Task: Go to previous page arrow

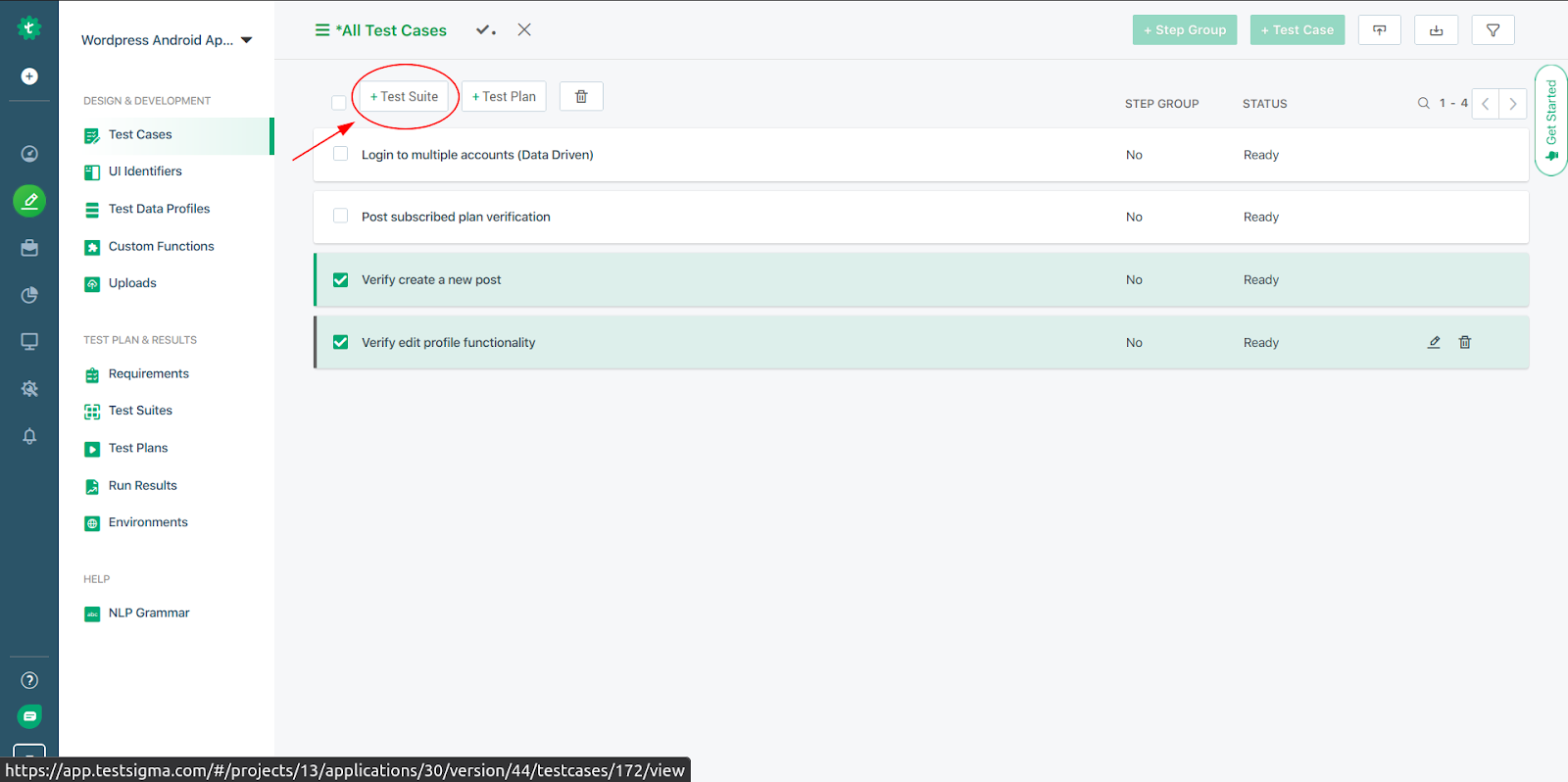Action: coord(1485,103)
